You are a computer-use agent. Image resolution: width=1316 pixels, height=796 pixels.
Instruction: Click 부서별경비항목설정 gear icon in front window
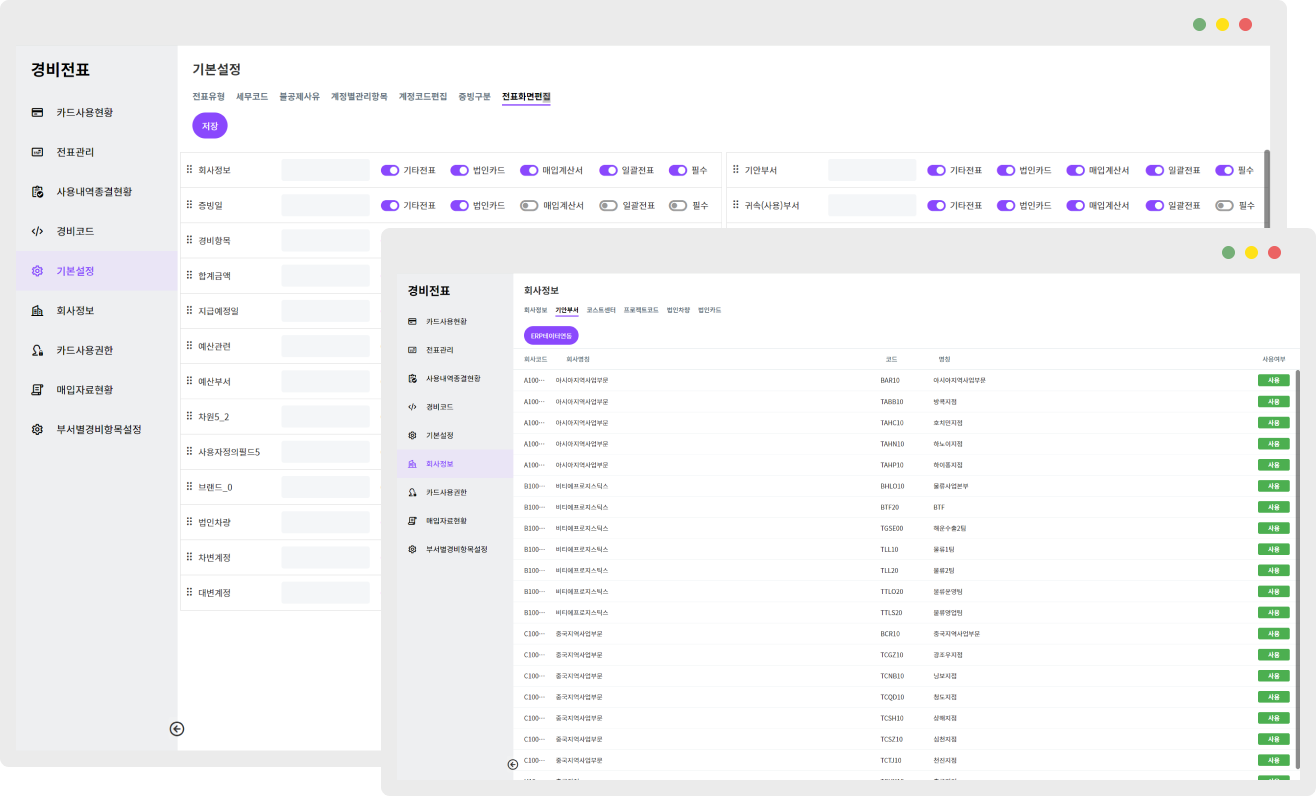pyautogui.click(x=412, y=550)
